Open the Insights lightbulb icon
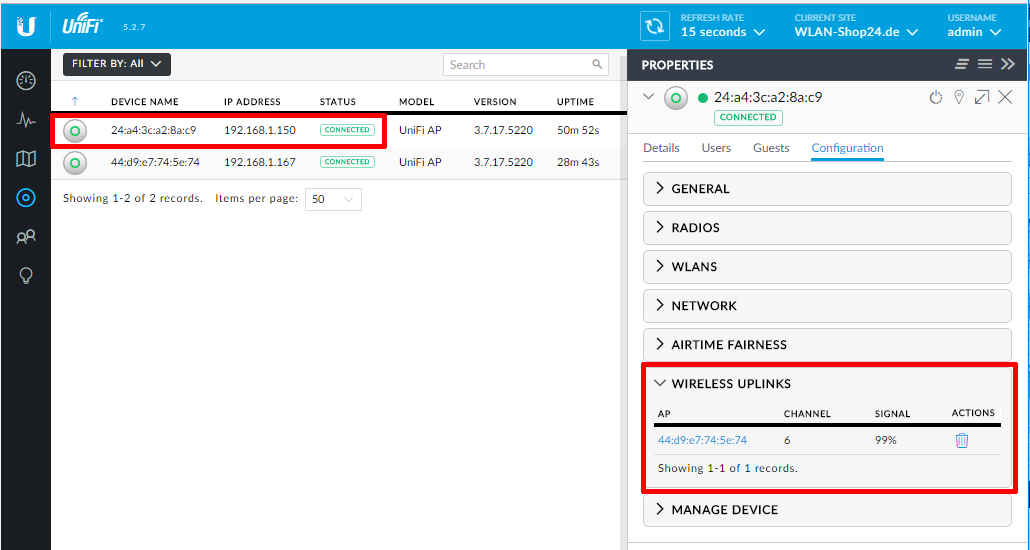This screenshot has width=1030, height=550. click(26, 275)
